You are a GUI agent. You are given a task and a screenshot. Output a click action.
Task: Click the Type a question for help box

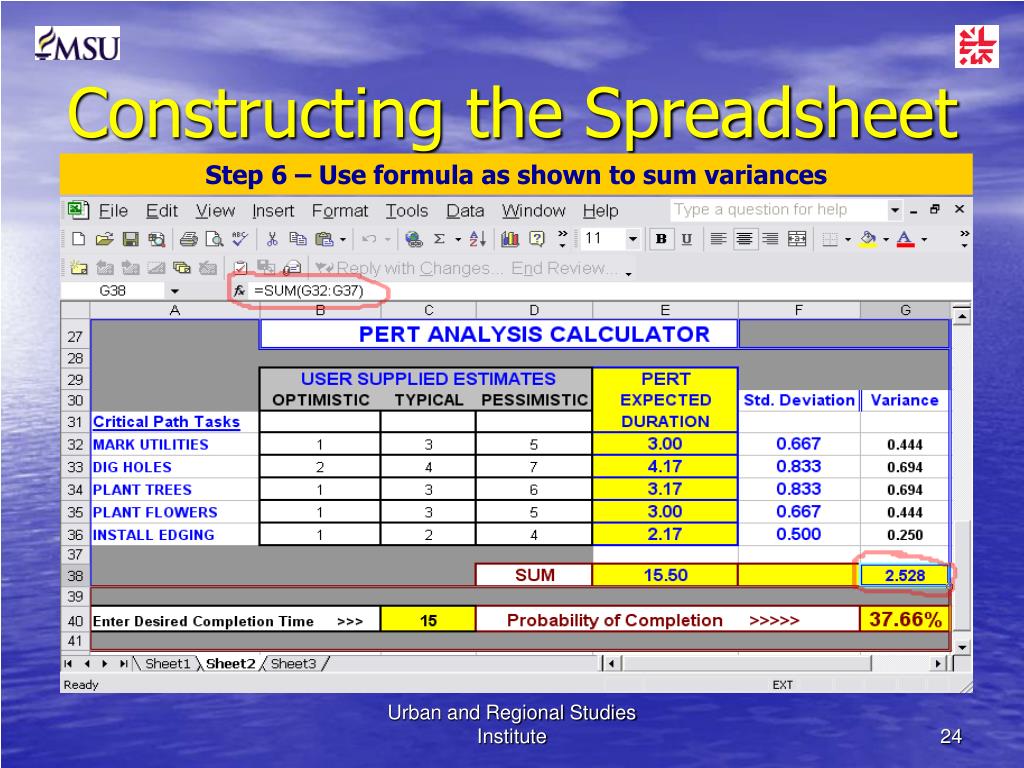point(779,210)
